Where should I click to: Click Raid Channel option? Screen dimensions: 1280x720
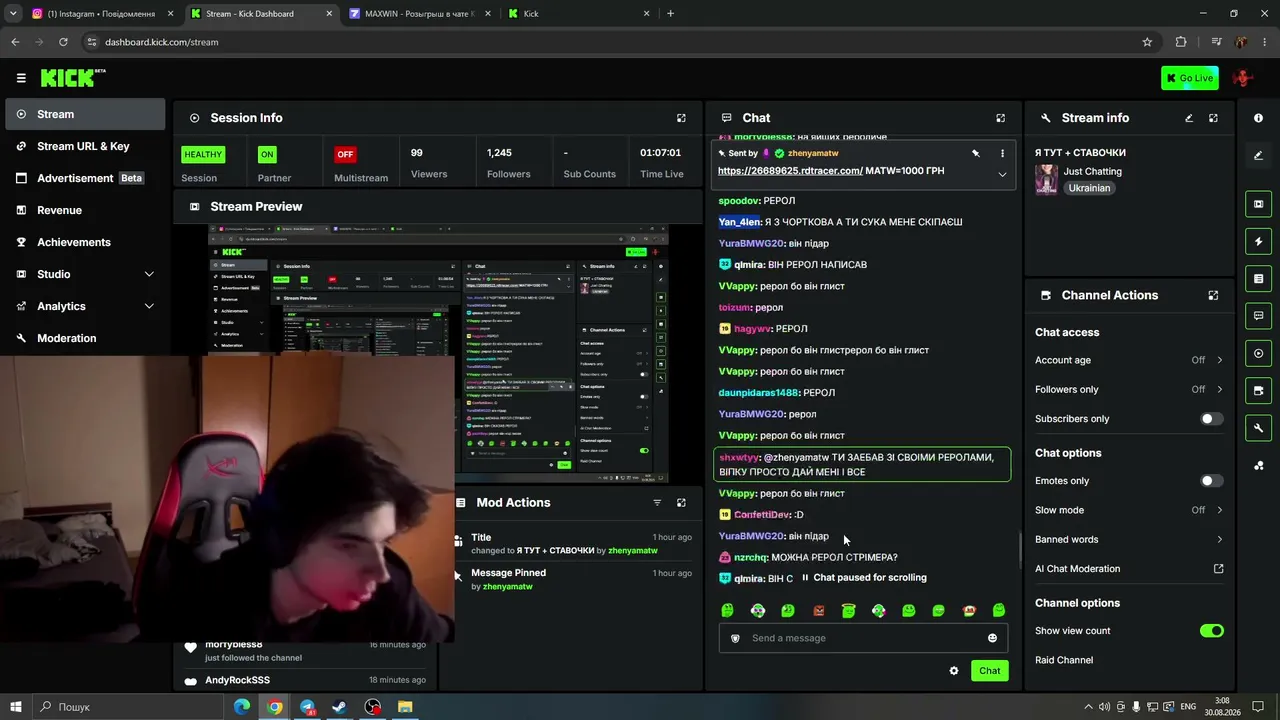pyautogui.click(x=1064, y=660)
